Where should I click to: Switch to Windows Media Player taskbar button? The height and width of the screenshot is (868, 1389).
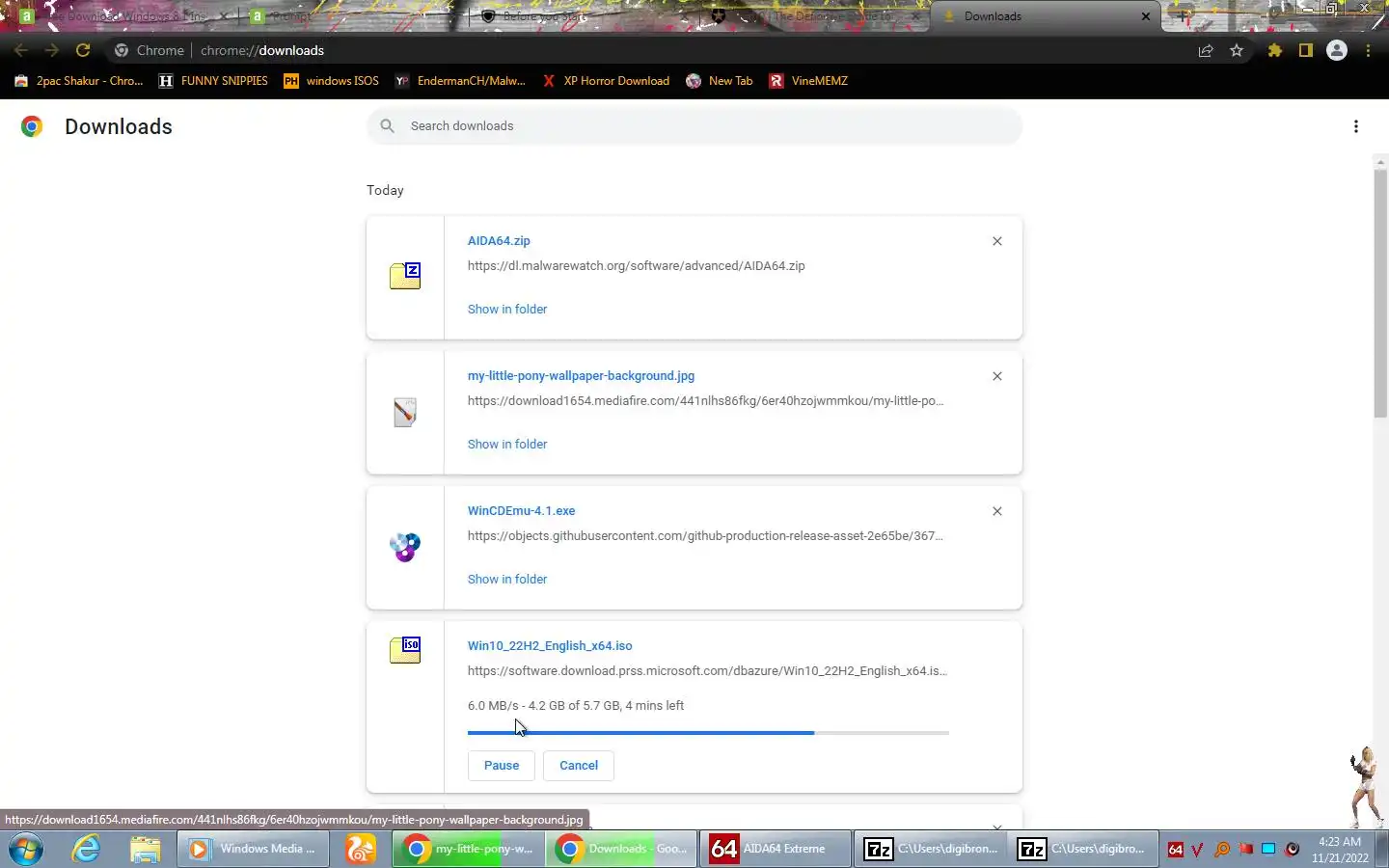(253, 850)
